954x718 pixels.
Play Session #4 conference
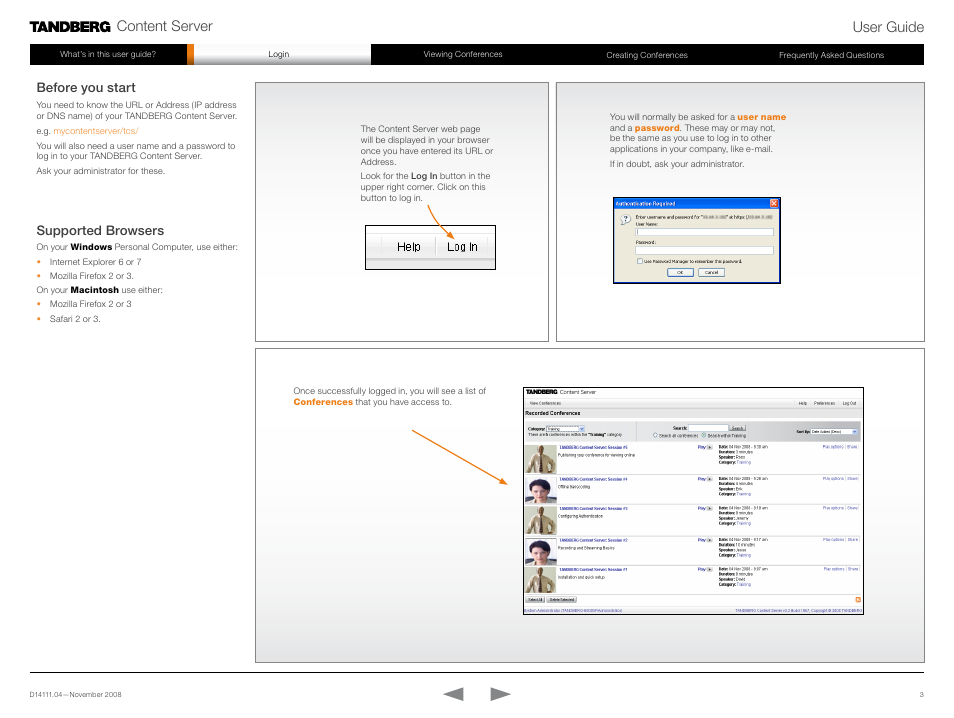[705, 479]
